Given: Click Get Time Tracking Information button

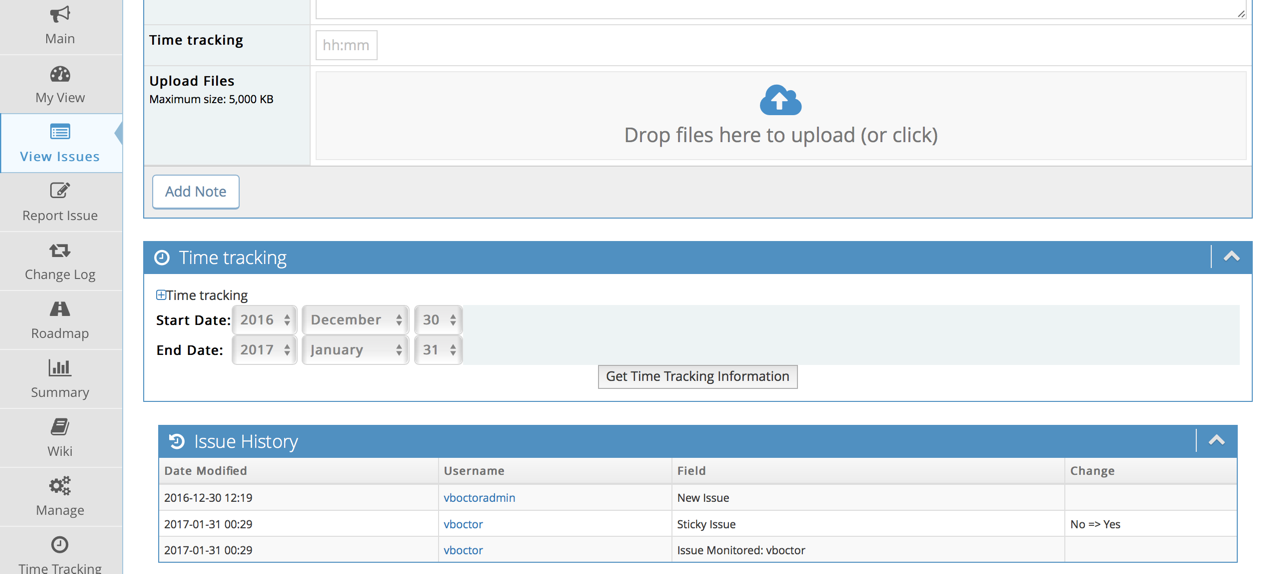Looking at the screenshot, I should (x=697, y=377).
